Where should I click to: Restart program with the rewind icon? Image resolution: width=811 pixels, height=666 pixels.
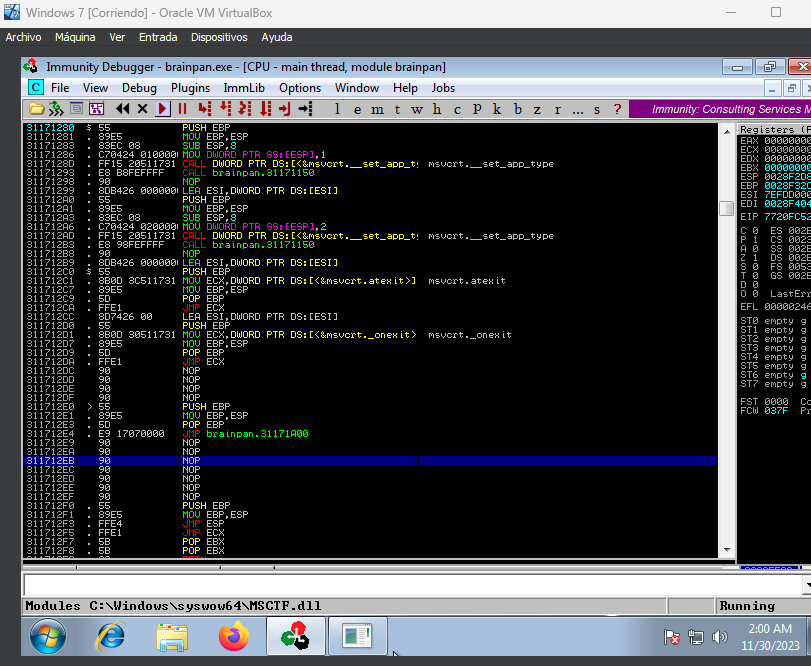click(x=123, y=109)
